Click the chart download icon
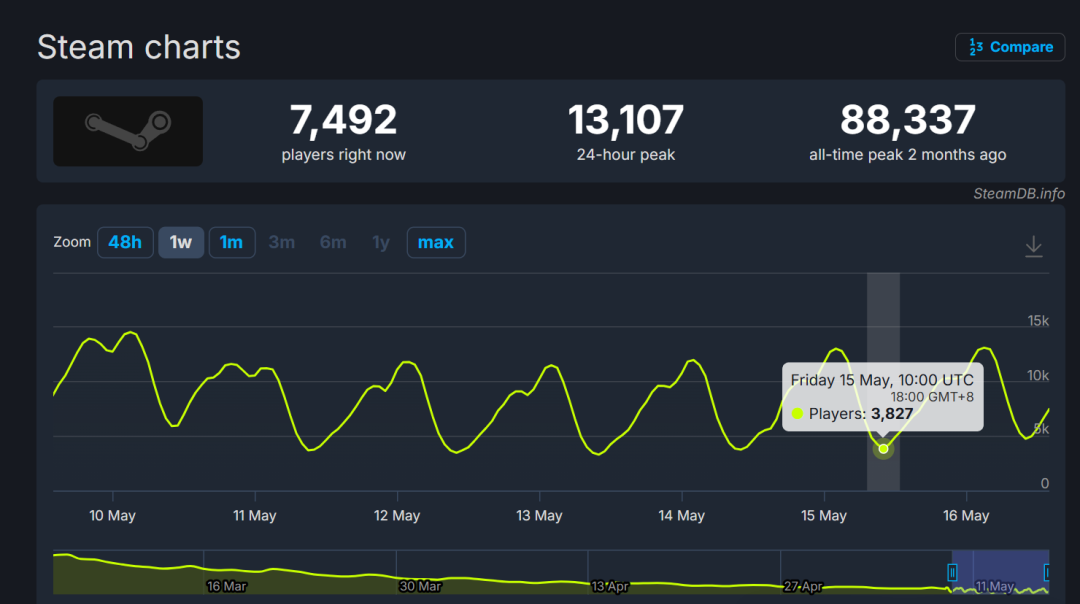This screenshot has height=604, width=1080. [1033, 247]
